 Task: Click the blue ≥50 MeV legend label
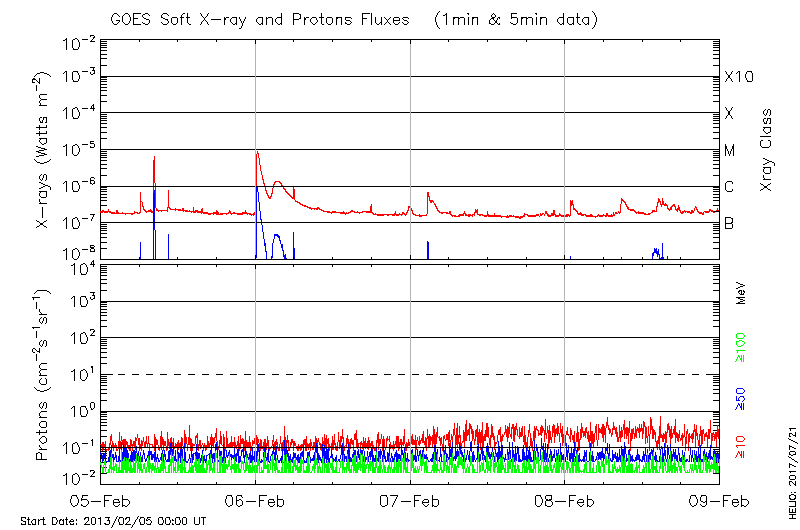[741, 398]
